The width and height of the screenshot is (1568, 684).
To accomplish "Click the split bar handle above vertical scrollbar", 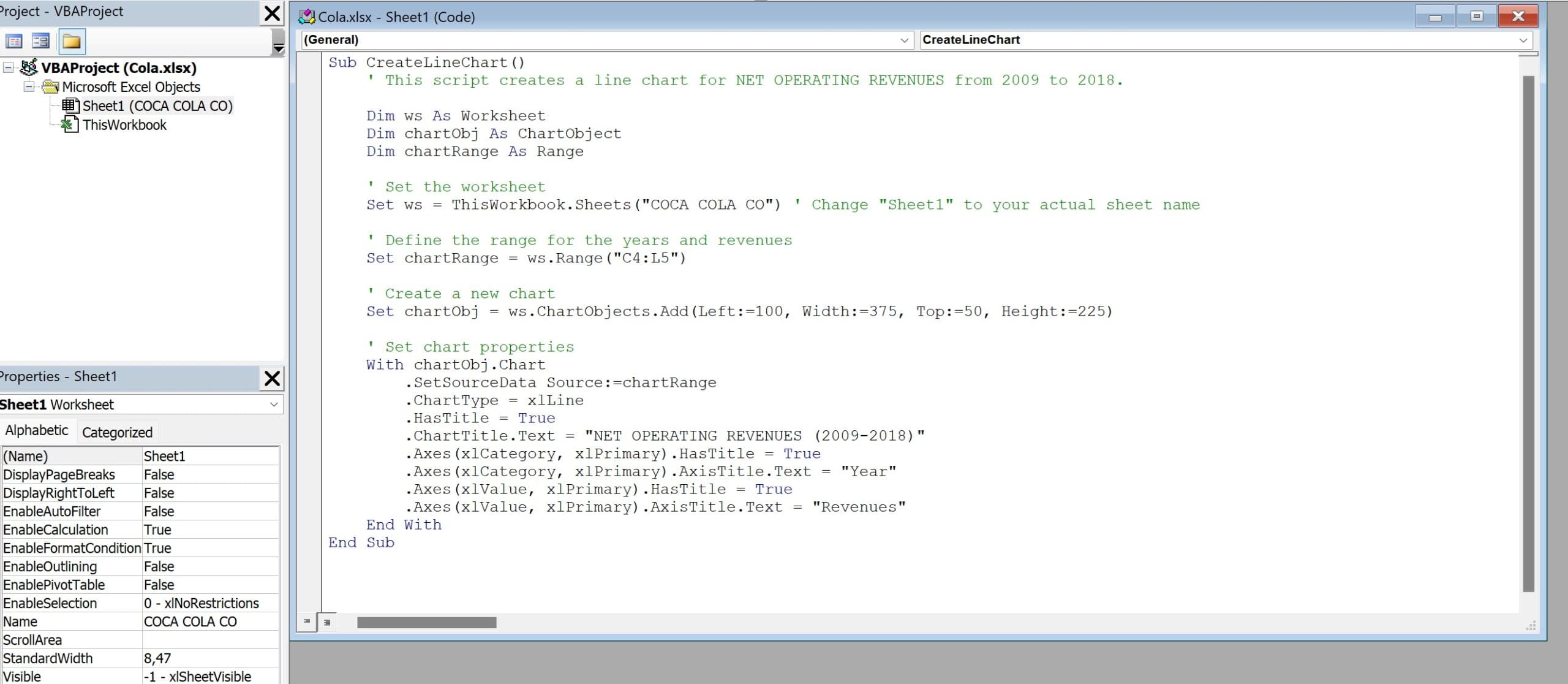I will pos(1528,55).
